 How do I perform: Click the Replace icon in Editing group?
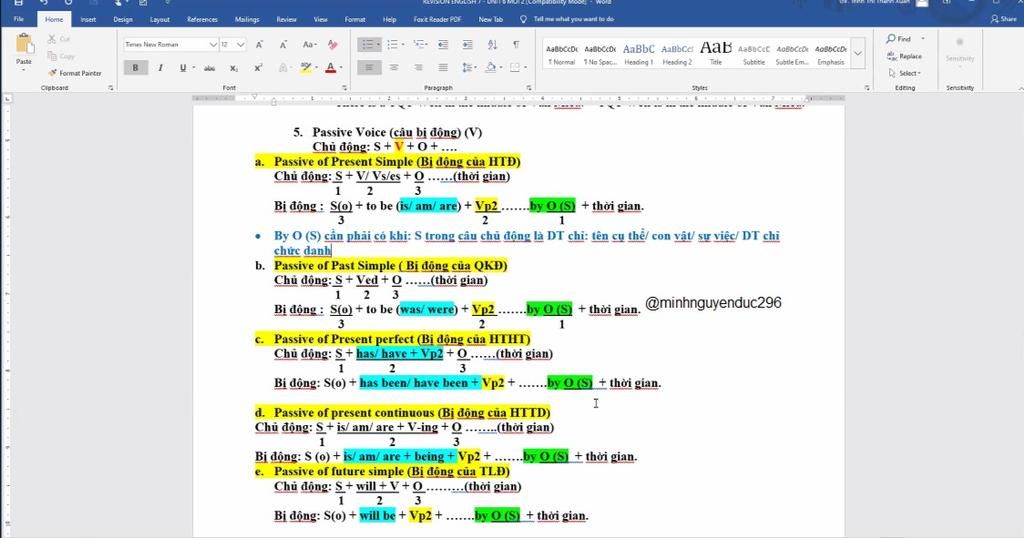903,56
